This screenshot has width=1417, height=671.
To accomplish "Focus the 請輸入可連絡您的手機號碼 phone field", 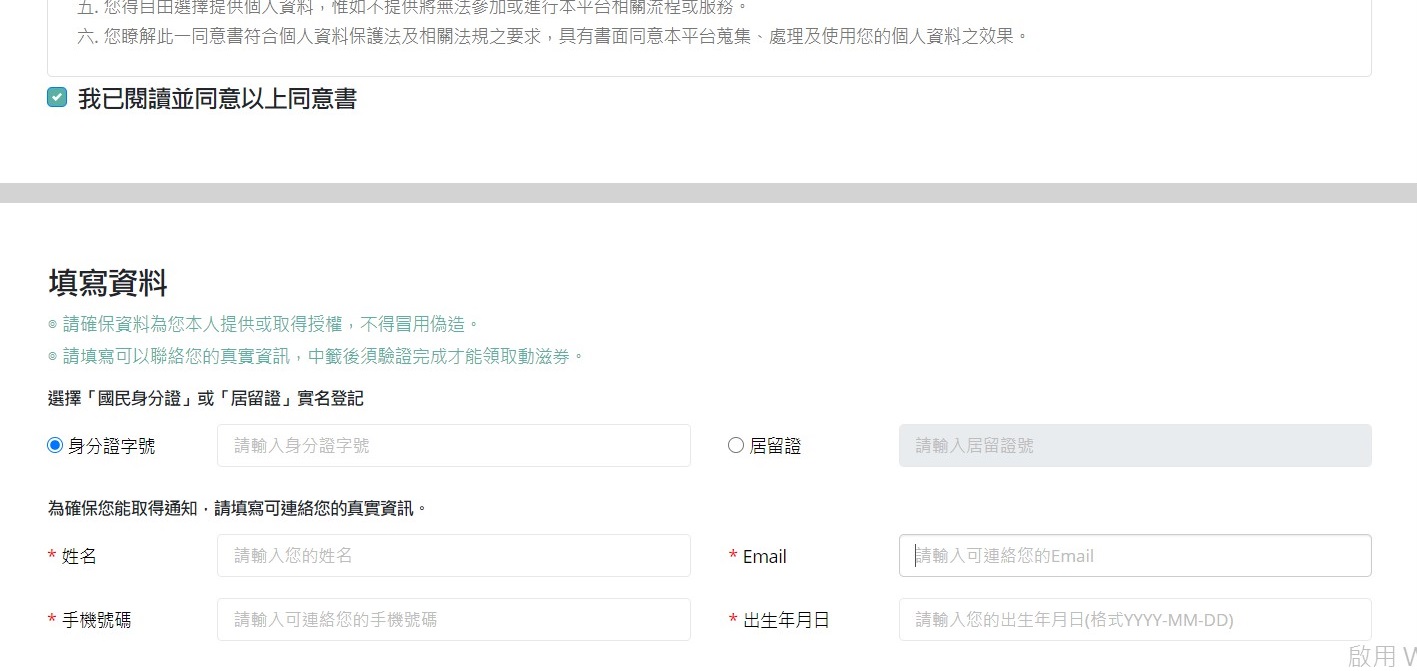I will pos(454,619).
